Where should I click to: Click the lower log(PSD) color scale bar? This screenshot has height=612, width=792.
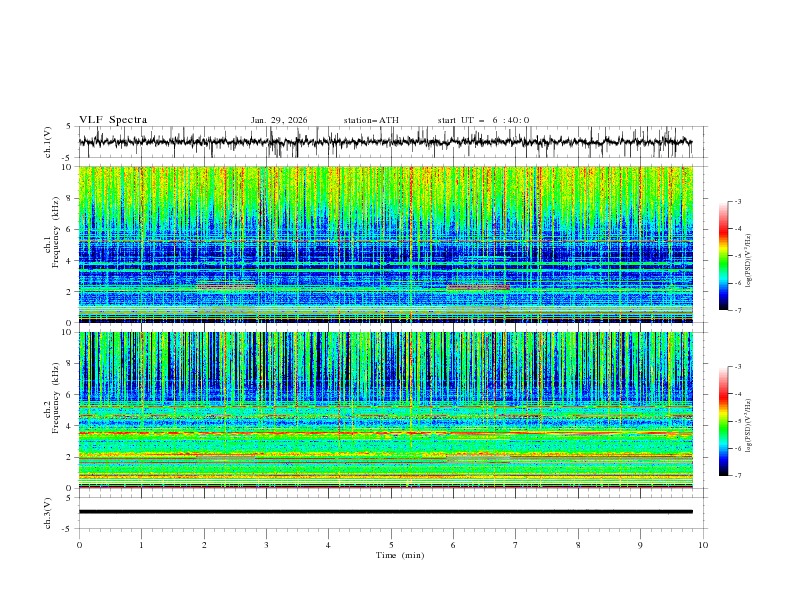(x=724, y=421)
